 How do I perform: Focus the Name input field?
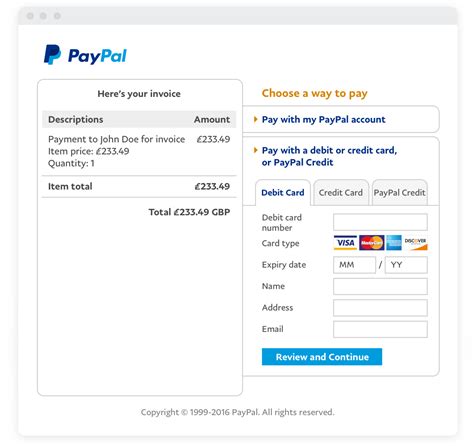coord(380,286)
